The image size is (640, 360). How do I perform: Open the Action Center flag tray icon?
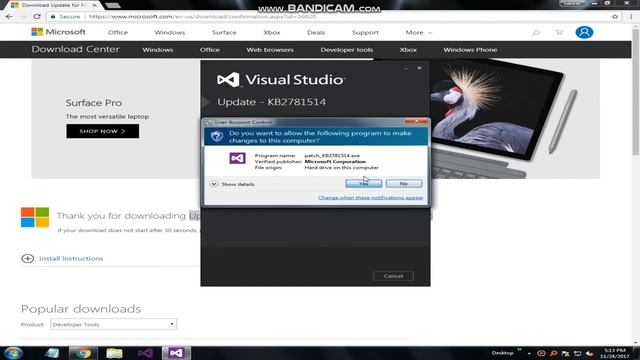565,353
